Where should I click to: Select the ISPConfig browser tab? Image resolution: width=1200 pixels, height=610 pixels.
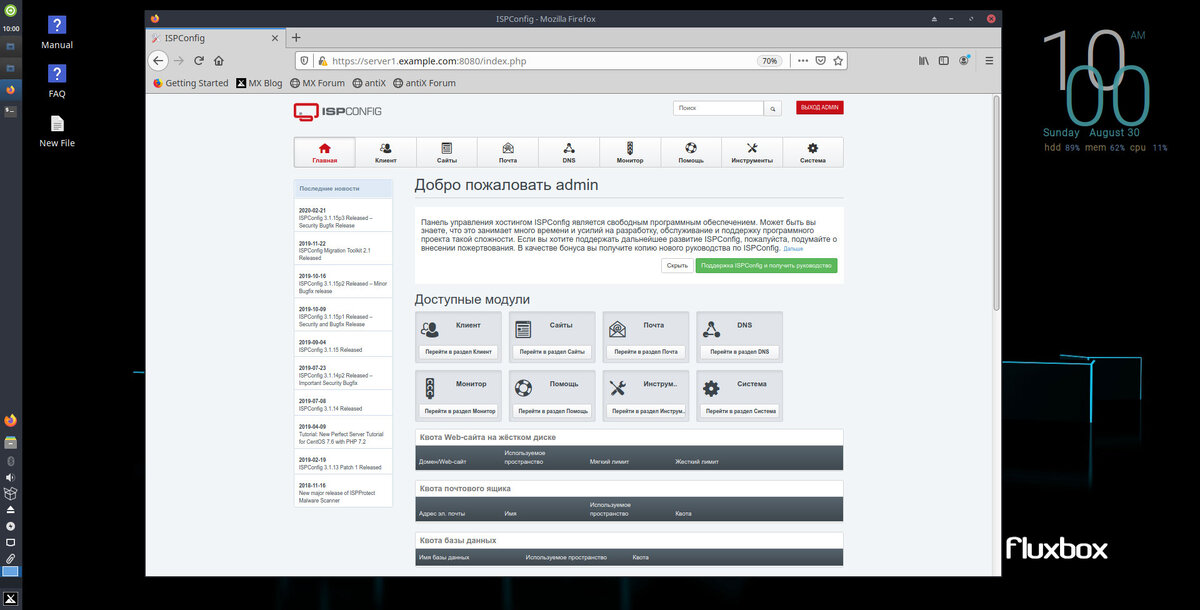[x=215, y=37]
